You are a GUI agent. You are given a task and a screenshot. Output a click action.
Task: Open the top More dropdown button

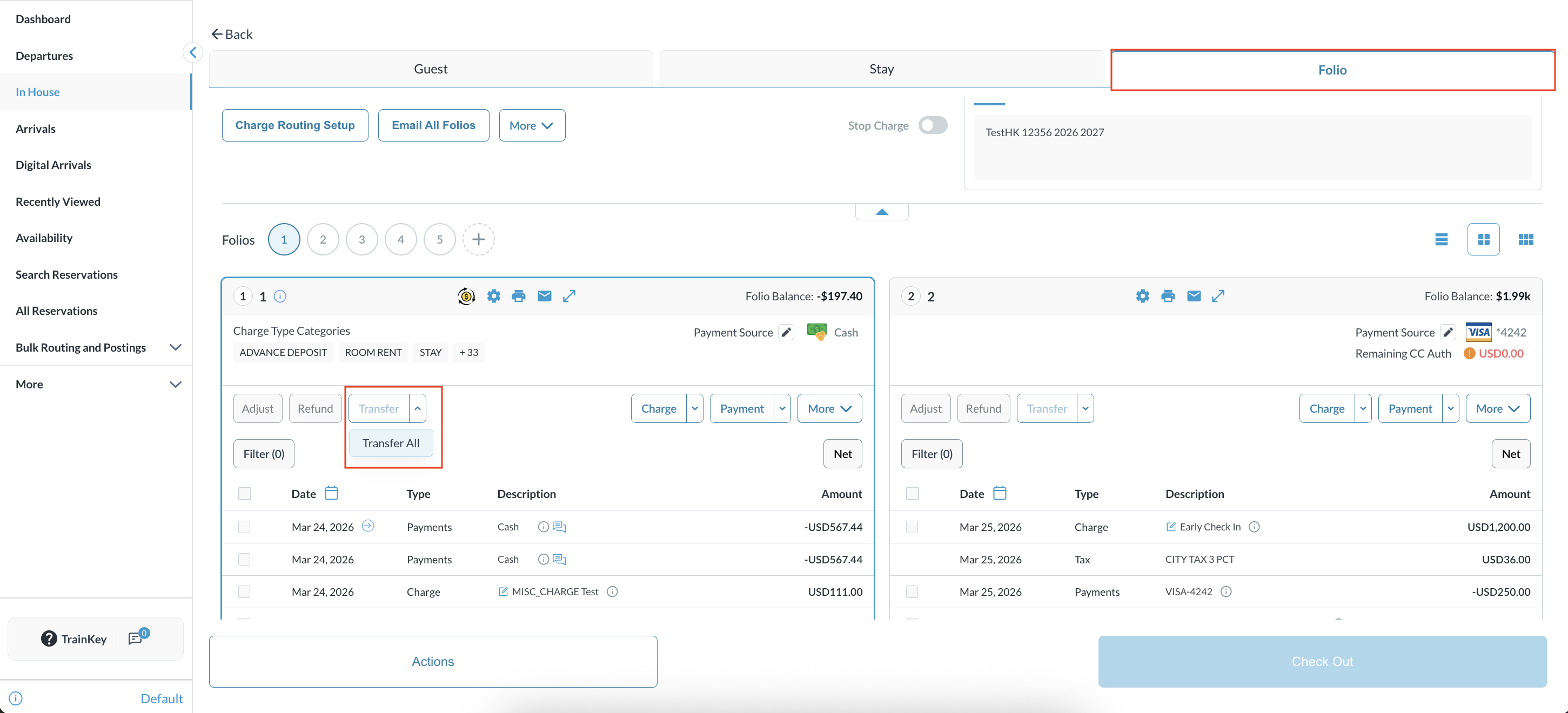(531, 125)
